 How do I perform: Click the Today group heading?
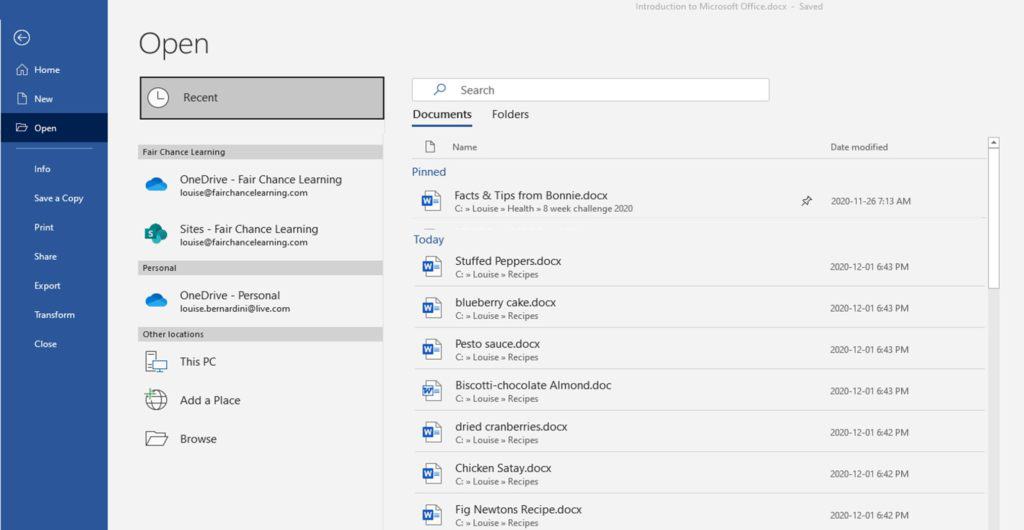428,240
